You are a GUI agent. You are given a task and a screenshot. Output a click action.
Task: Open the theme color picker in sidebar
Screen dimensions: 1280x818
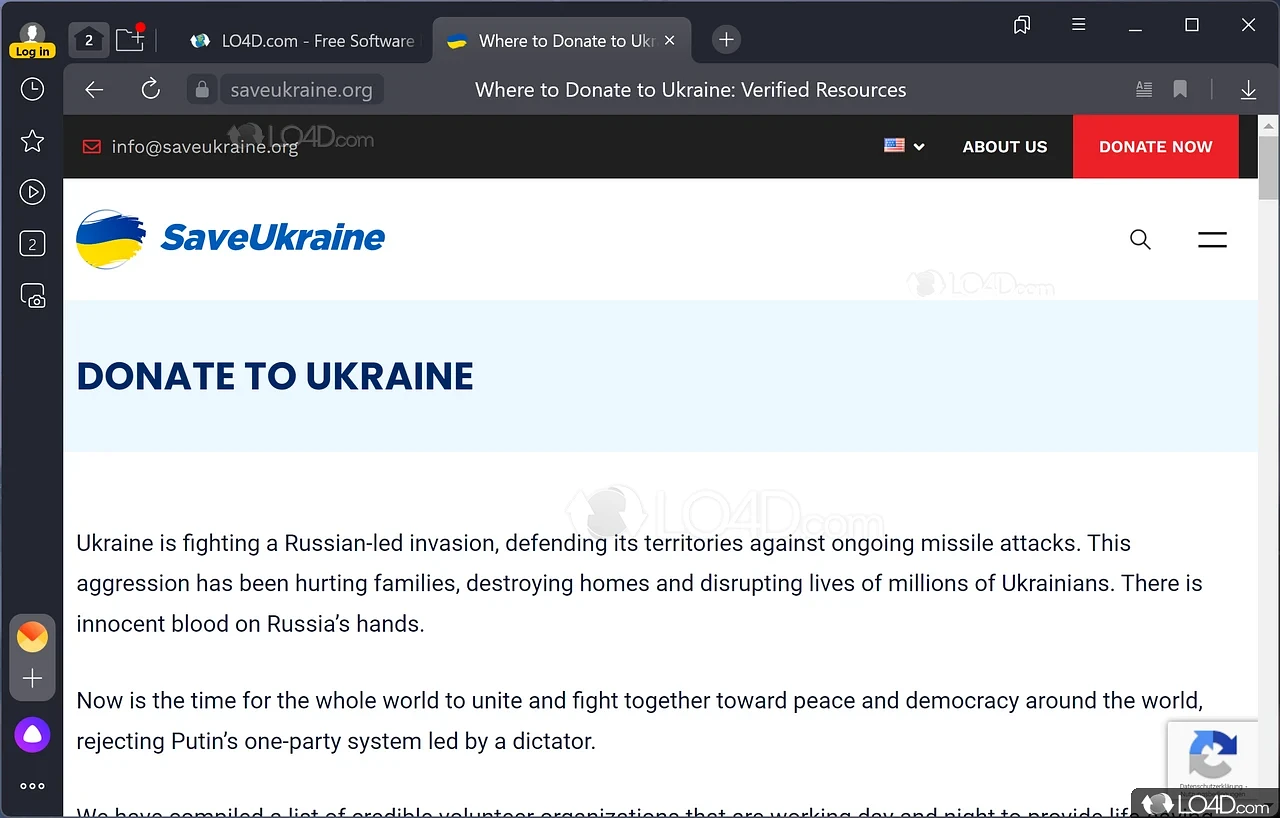[32, 636]
